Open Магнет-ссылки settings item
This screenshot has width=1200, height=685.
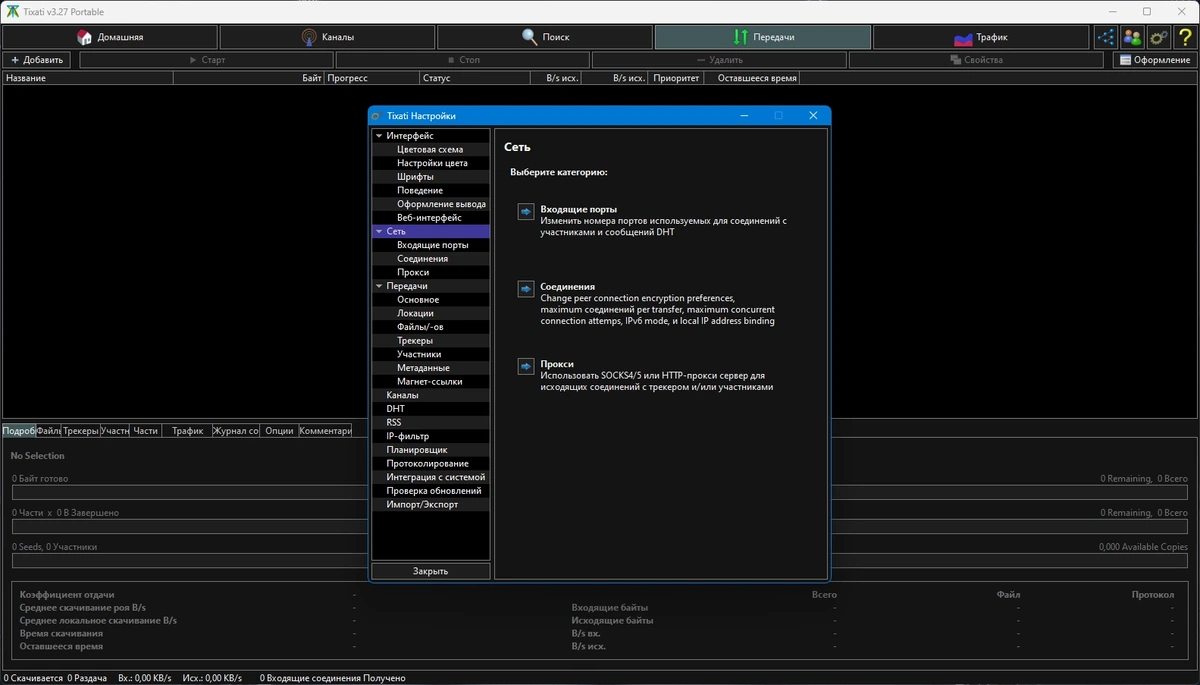[430, 382]
